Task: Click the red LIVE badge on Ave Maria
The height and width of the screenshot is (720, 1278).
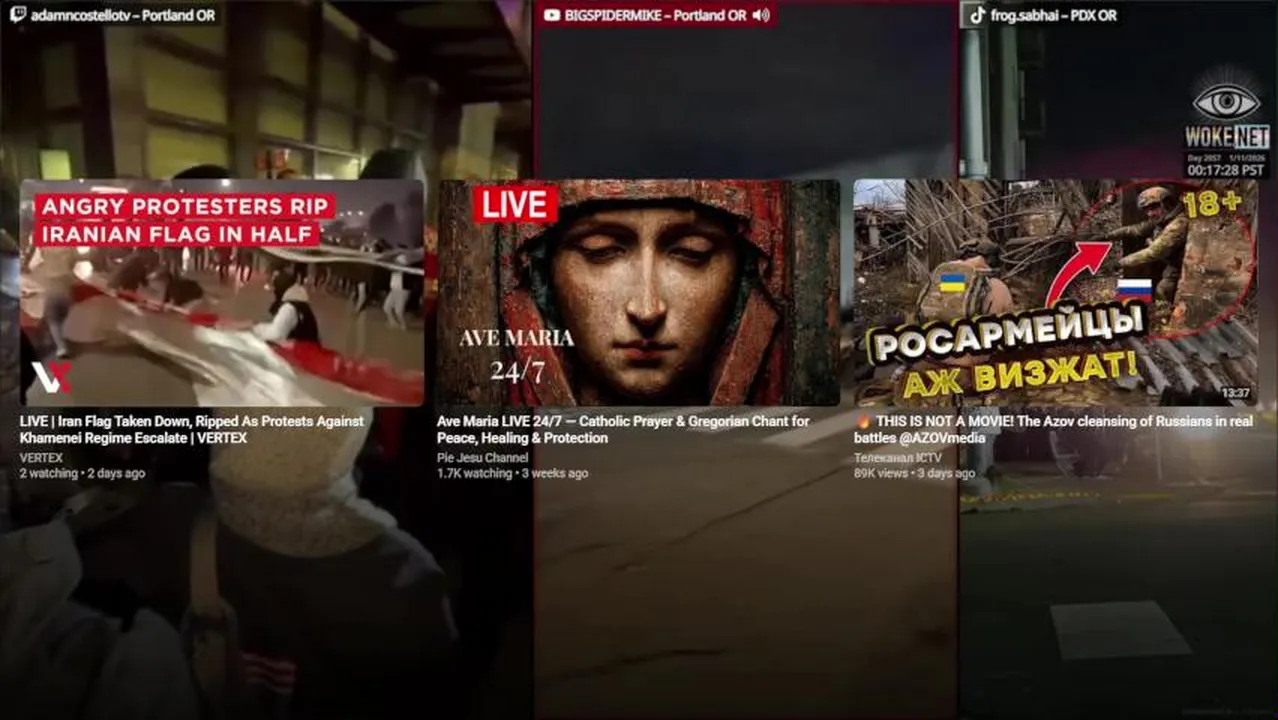Action: 515,203
